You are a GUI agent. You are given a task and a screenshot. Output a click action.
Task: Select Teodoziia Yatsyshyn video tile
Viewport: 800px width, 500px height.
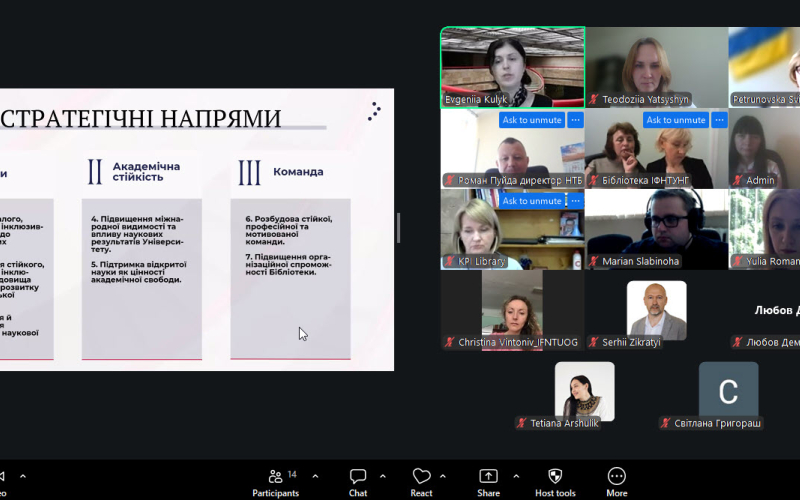[x=657, y=67]
